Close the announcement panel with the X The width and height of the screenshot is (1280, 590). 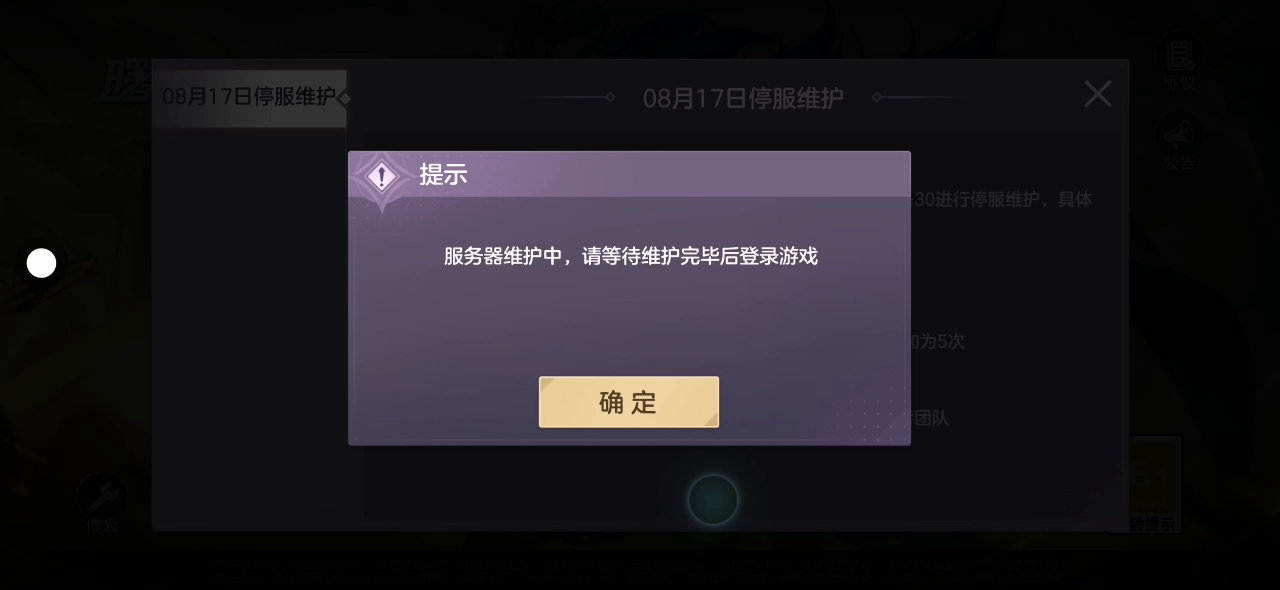(x=1098, y=94)
